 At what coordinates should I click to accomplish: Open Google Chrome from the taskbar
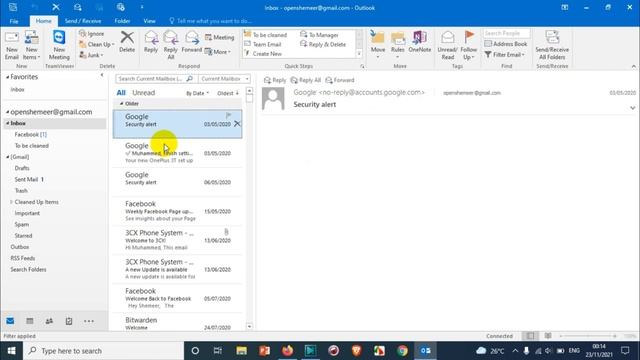click(x=402, y=351)
